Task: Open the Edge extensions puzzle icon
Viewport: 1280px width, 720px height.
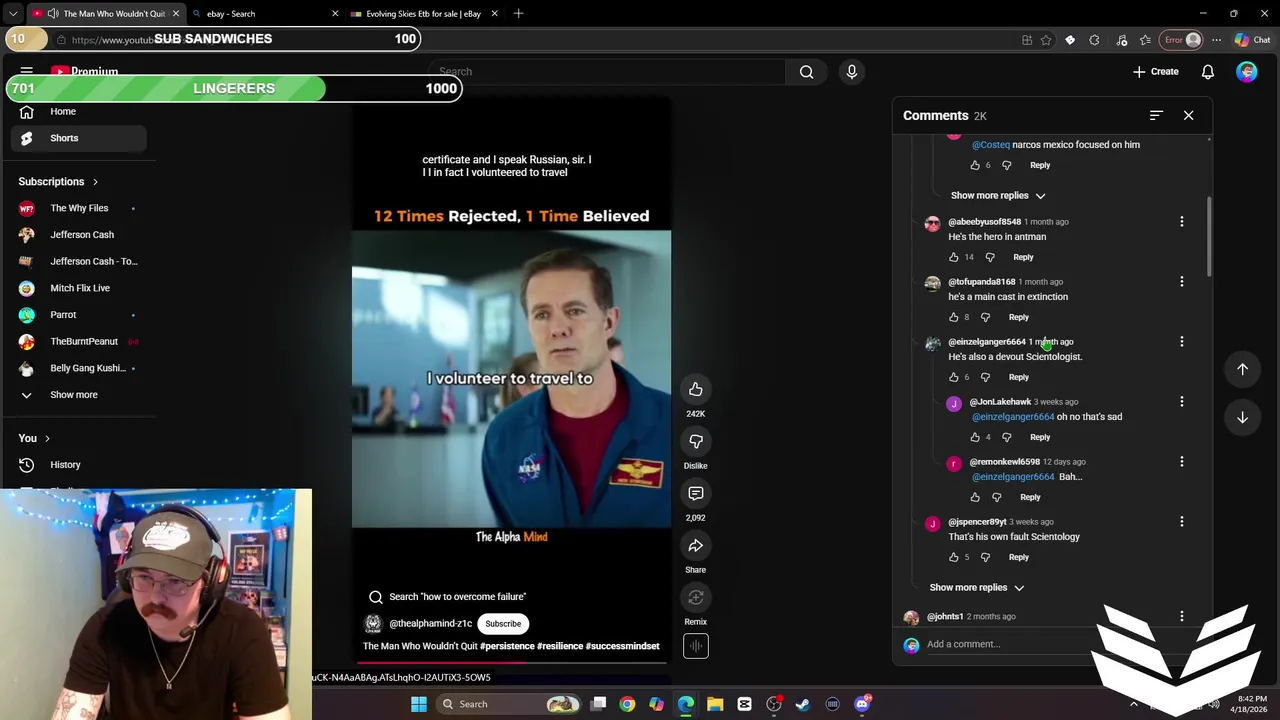Action: tap(1094, 40)
